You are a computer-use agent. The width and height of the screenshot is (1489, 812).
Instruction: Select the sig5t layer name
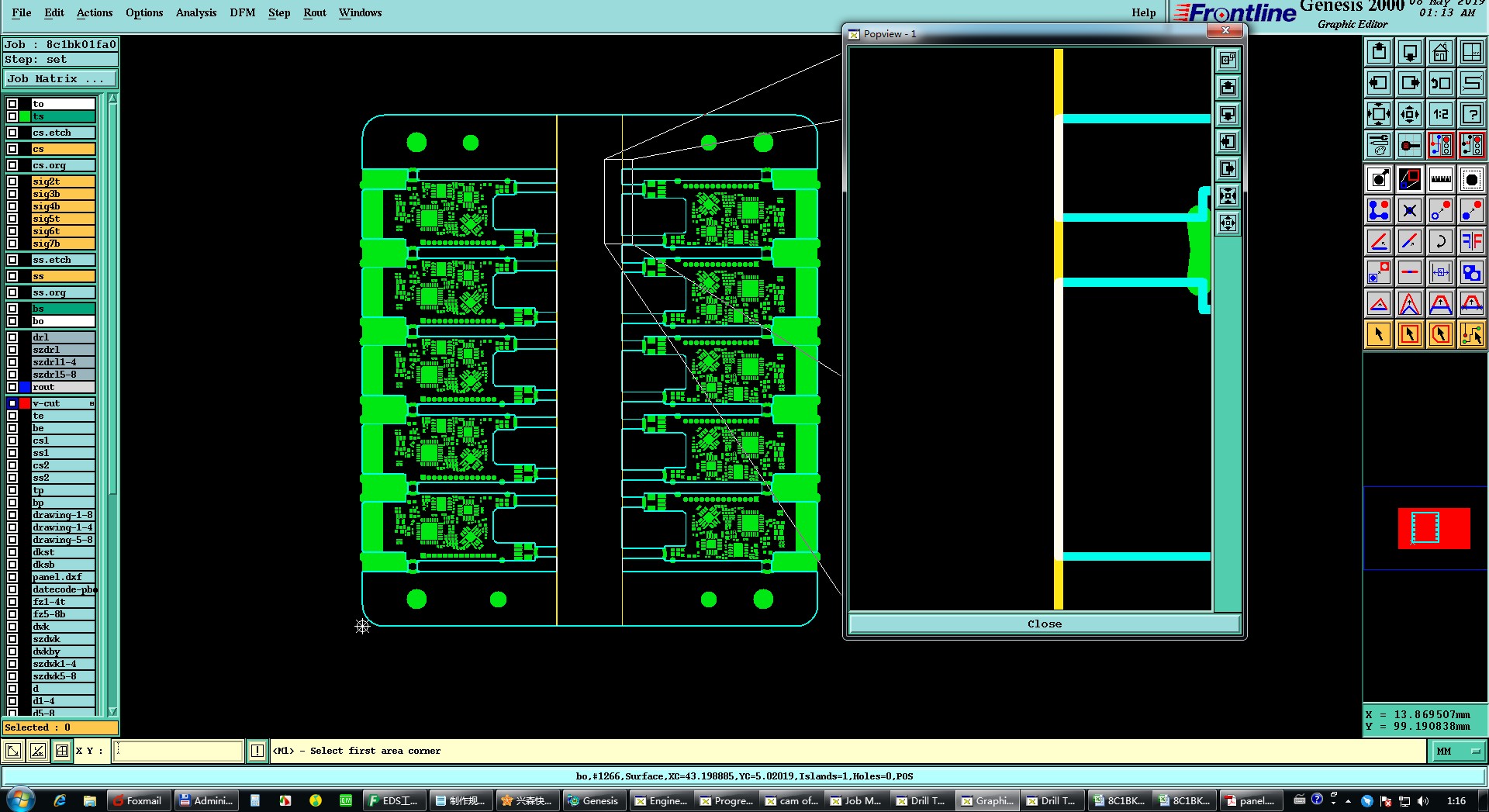coord(63,219)
